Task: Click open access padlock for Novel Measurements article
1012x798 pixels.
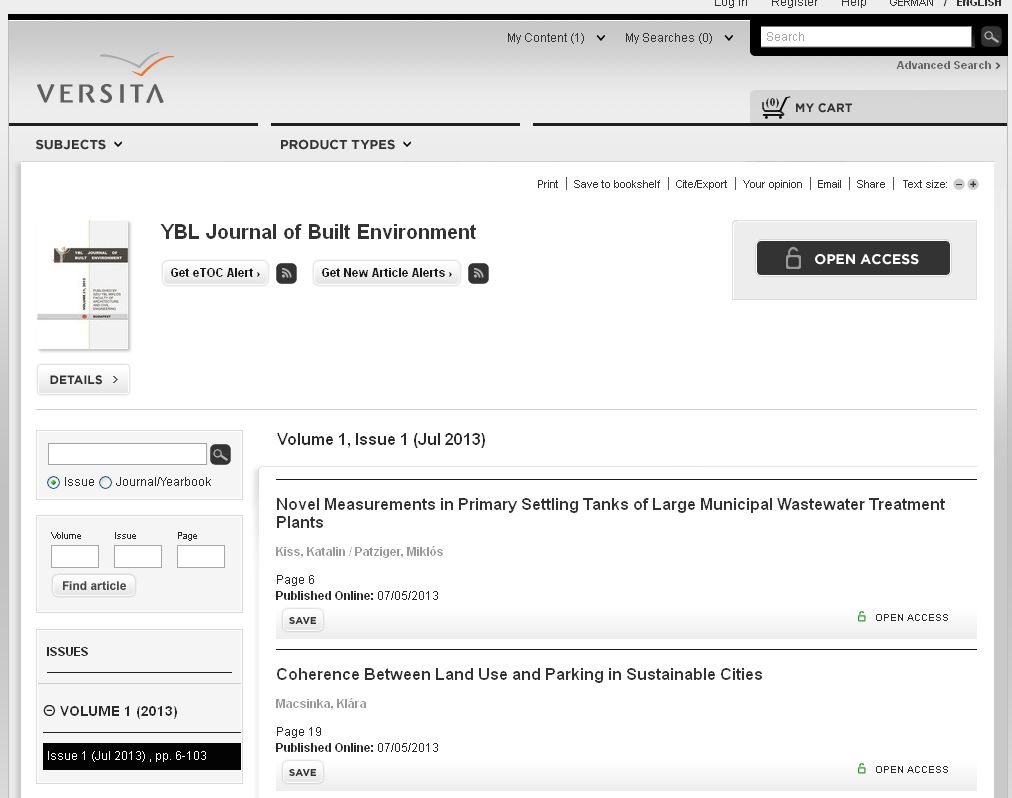Action: 862,617
